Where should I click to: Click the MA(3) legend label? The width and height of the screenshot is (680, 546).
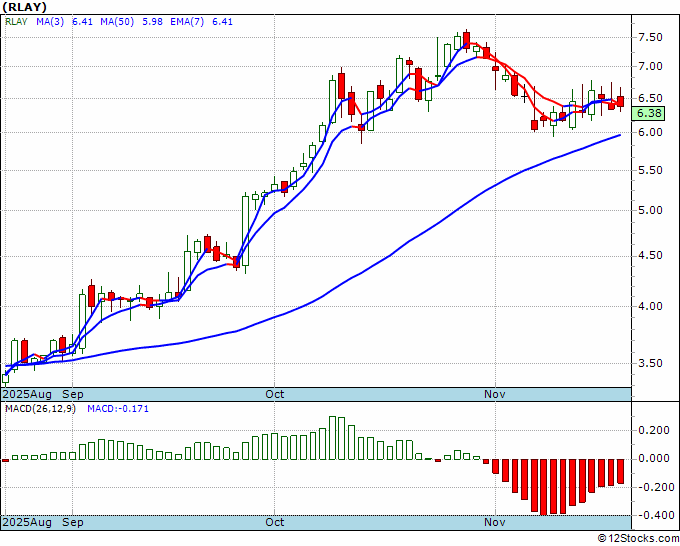(x=50, y=21)
